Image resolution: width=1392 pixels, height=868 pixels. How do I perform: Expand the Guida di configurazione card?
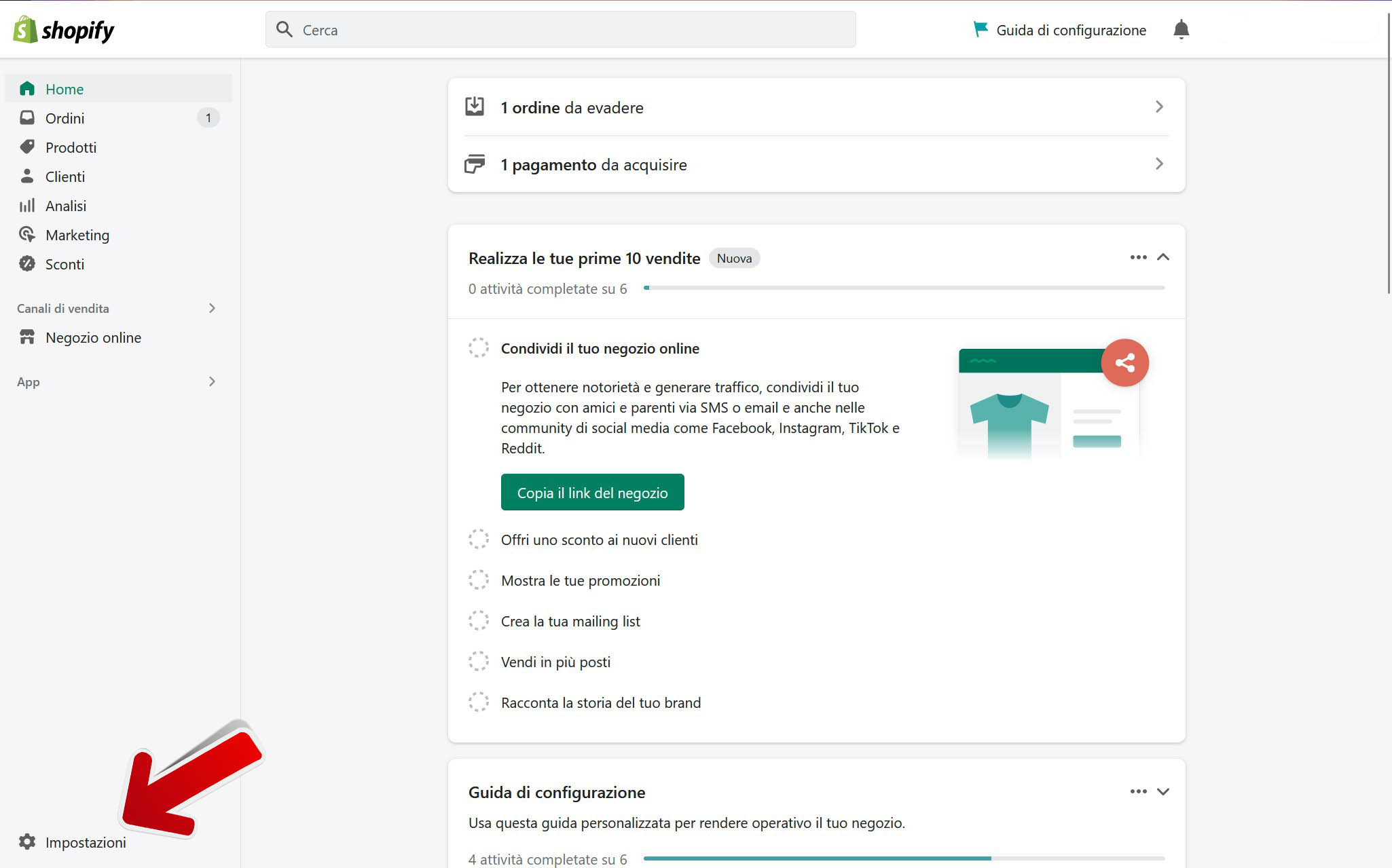coord(1162,792)
